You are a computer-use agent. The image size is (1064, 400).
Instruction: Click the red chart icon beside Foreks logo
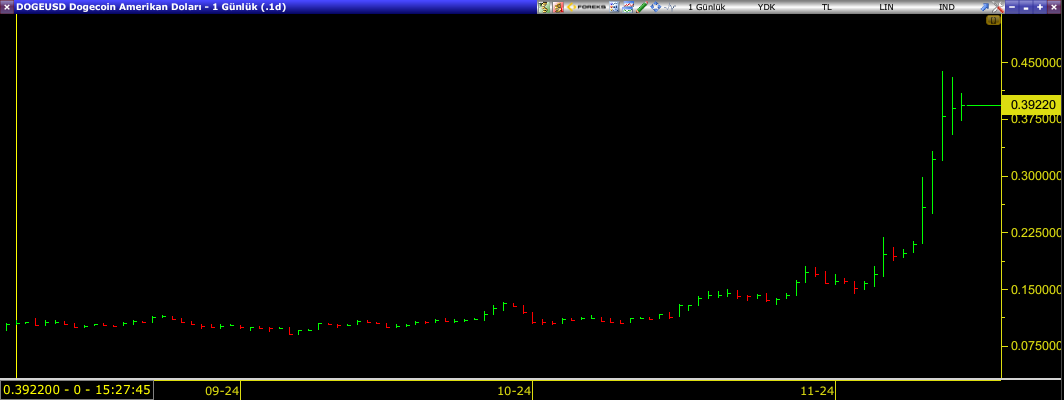558,7
